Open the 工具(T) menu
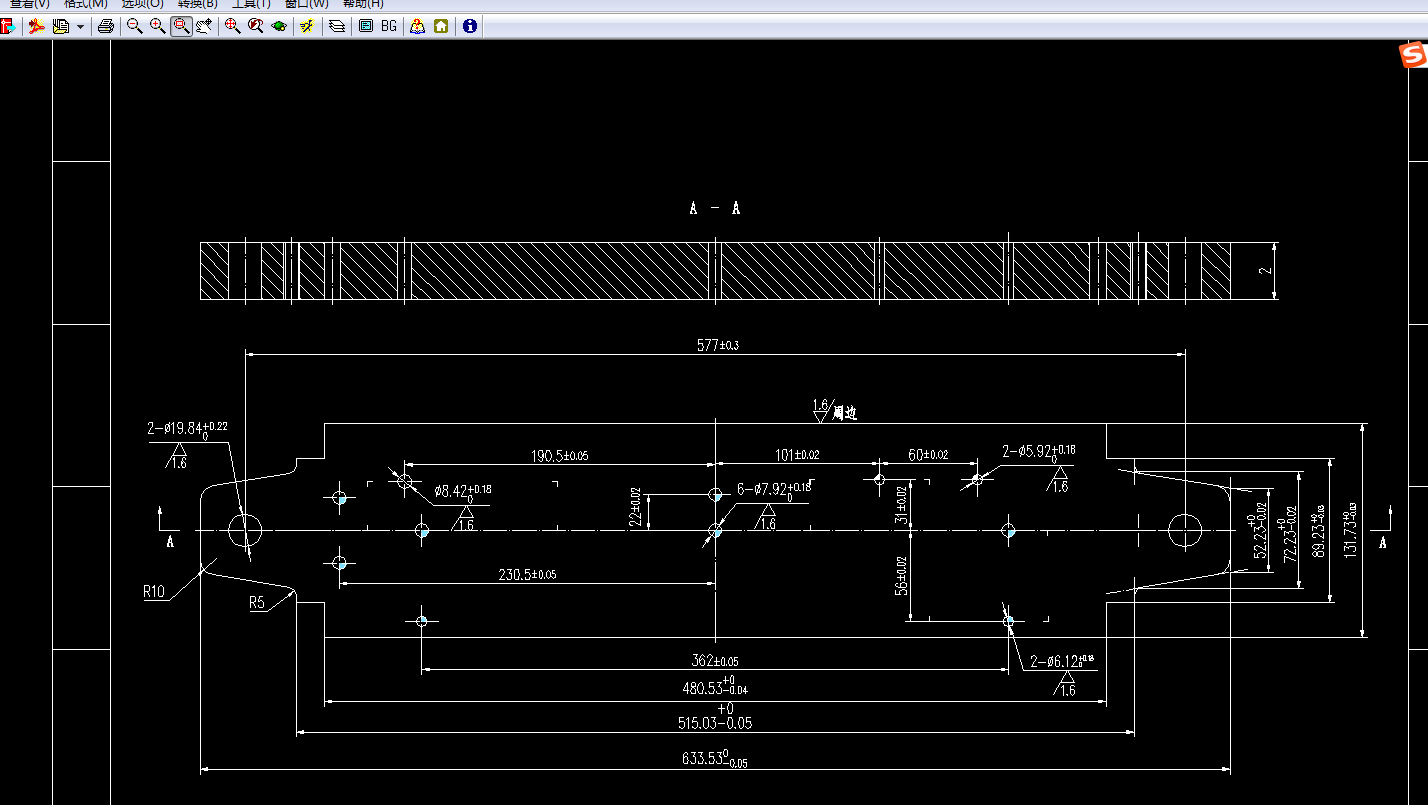Screen dimensions: 1428x805 click(251, 4)
